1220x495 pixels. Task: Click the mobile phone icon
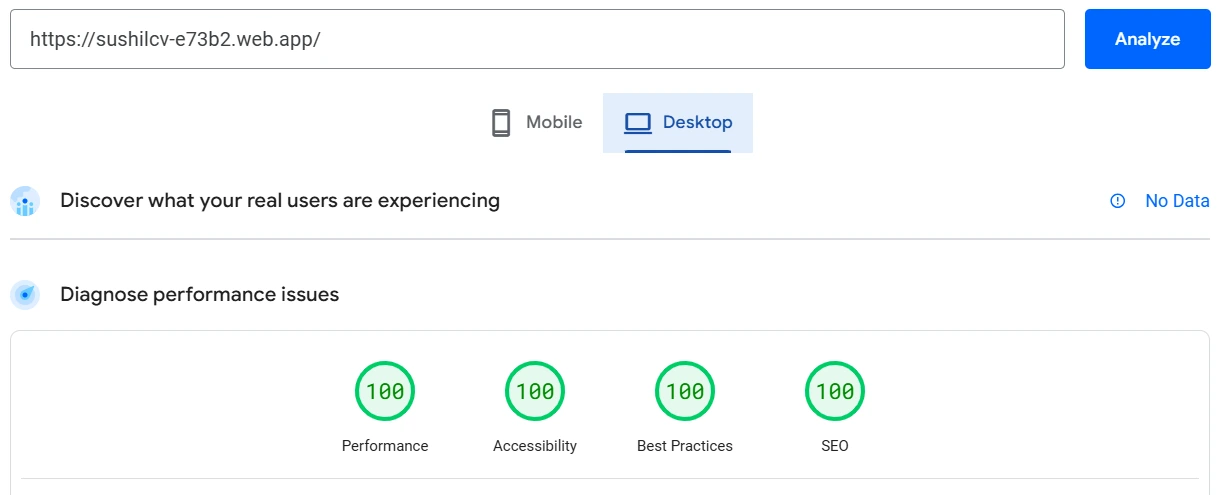click(501, 123)
